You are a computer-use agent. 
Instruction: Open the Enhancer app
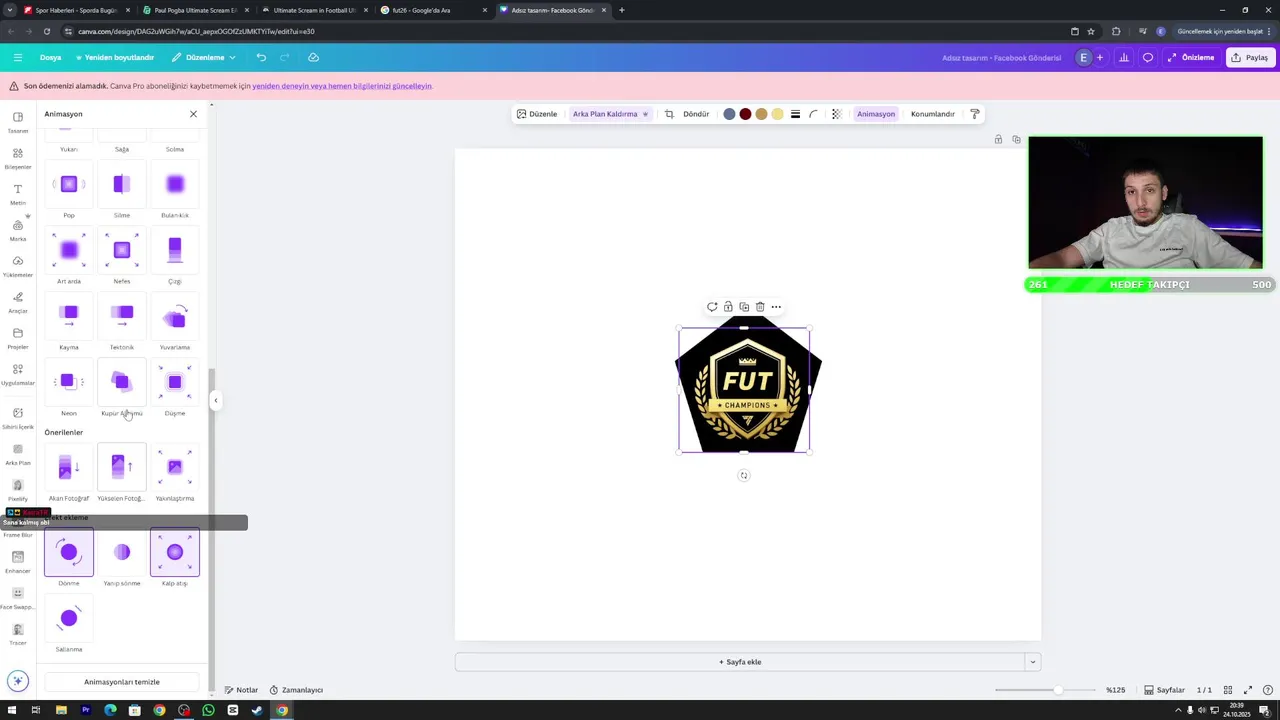[x=18, y=562]
